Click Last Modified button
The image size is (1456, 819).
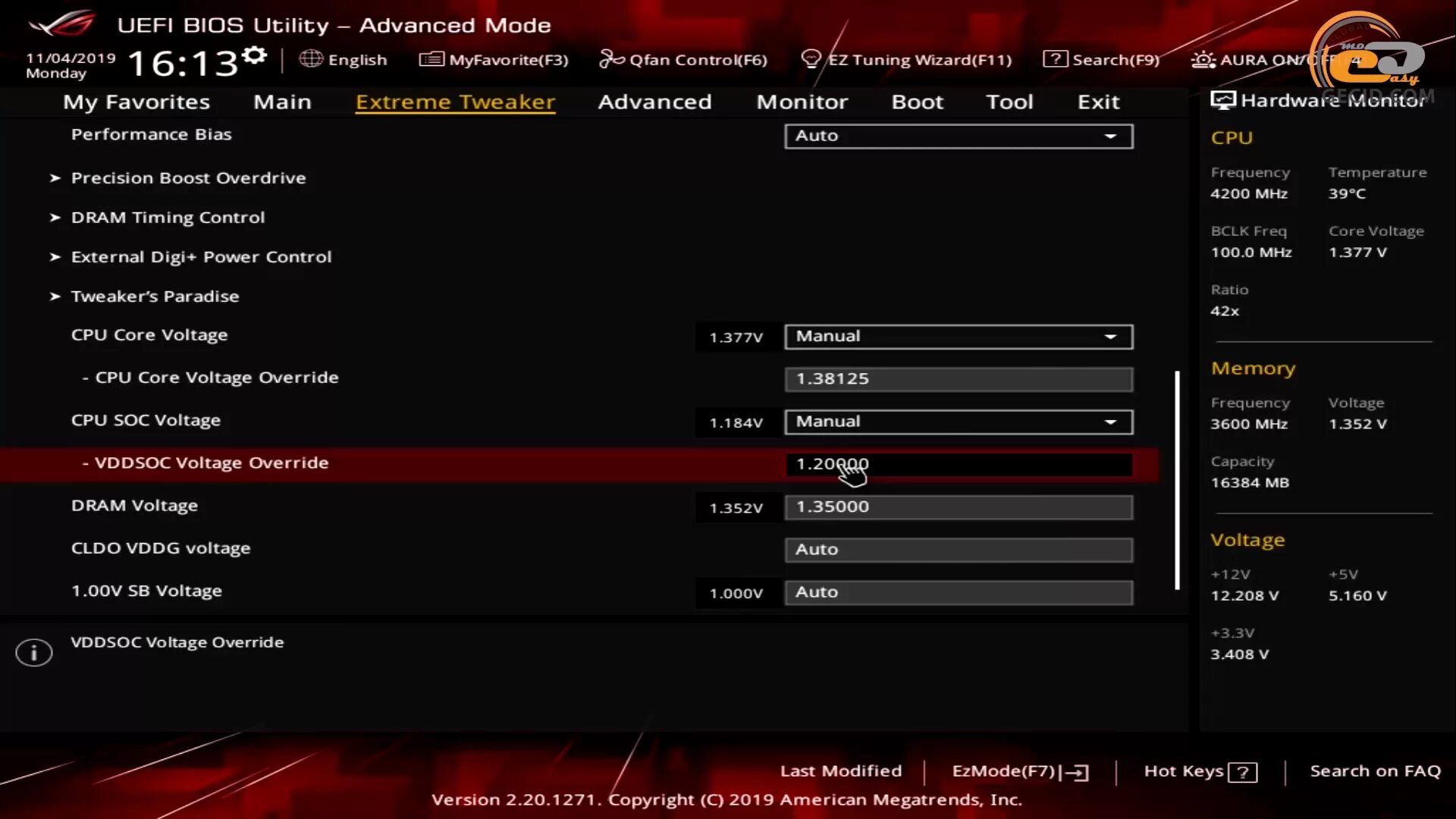(x=840, y=770)
